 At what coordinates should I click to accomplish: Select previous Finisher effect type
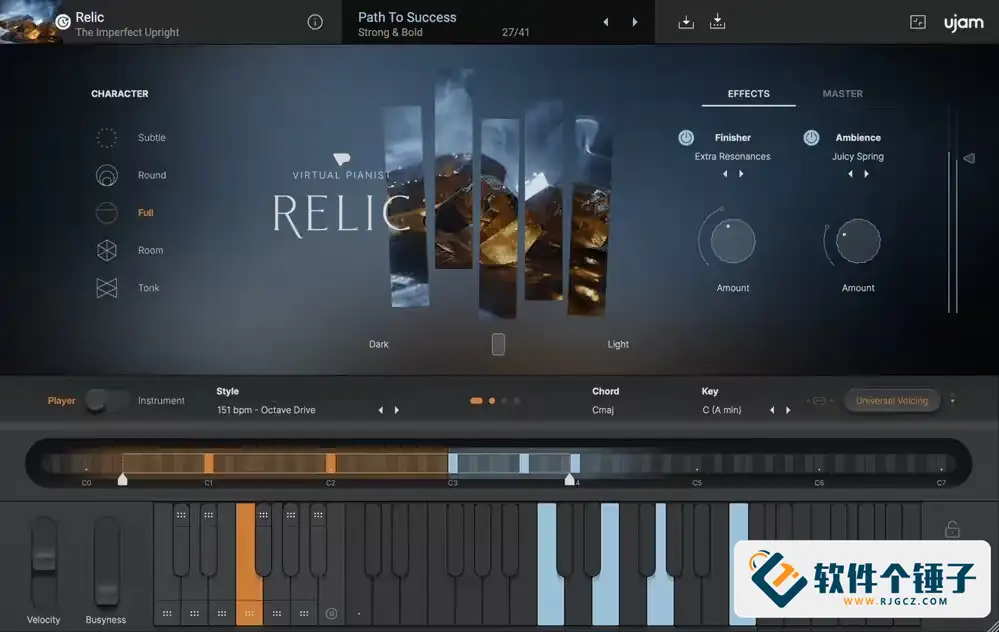coord(725,174)
